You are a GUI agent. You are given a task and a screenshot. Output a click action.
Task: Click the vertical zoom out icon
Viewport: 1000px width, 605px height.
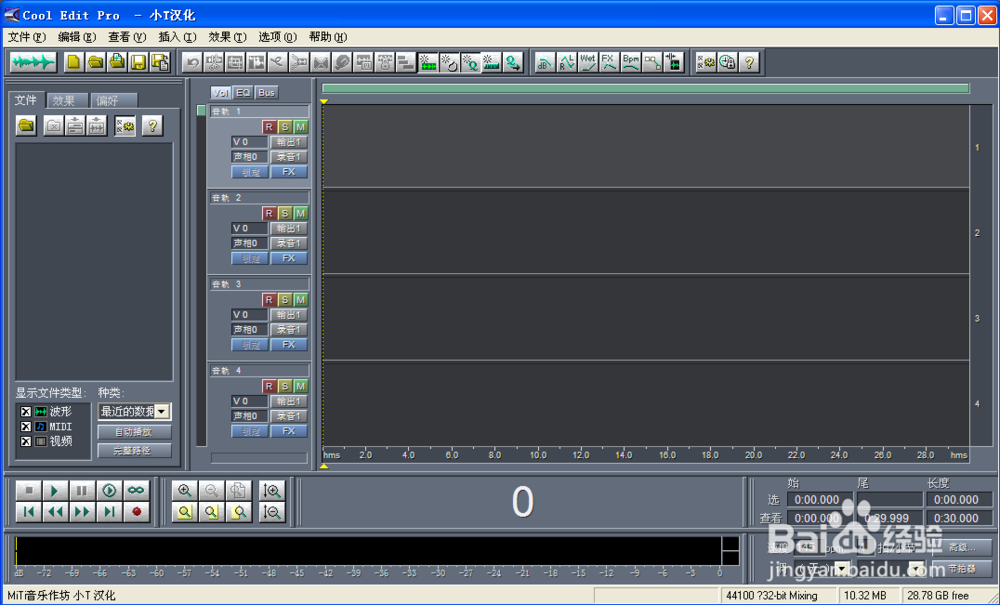[272, 511]
